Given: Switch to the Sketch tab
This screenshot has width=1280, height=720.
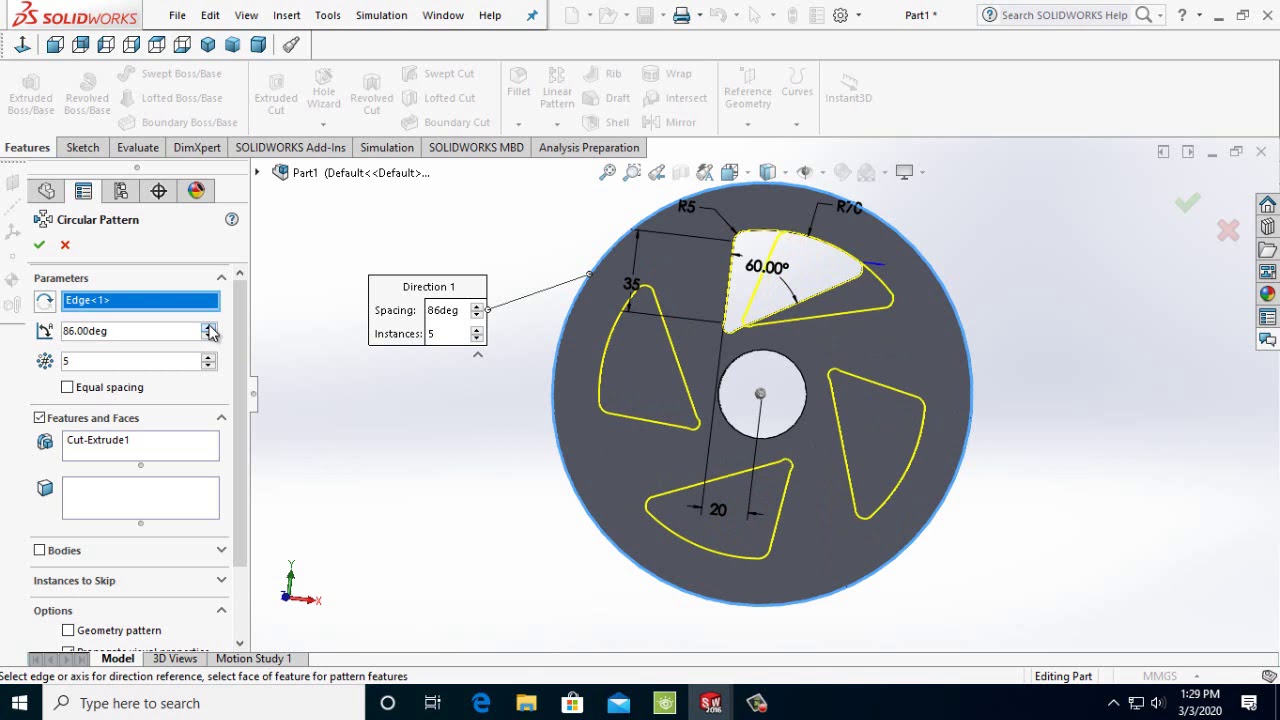Looking at the screenshot, I should pos(83,147).
